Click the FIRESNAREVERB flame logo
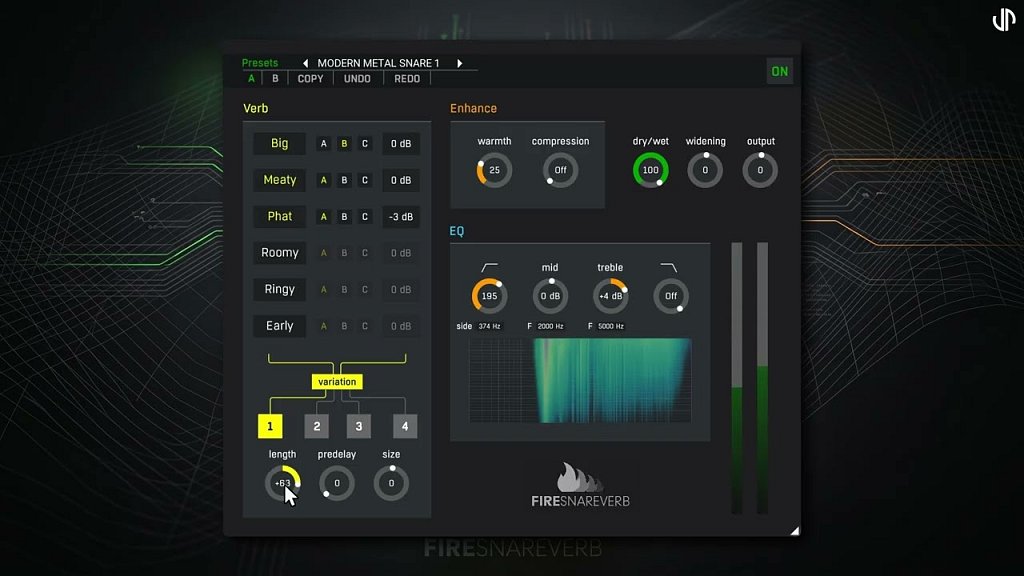 (580, 485)
